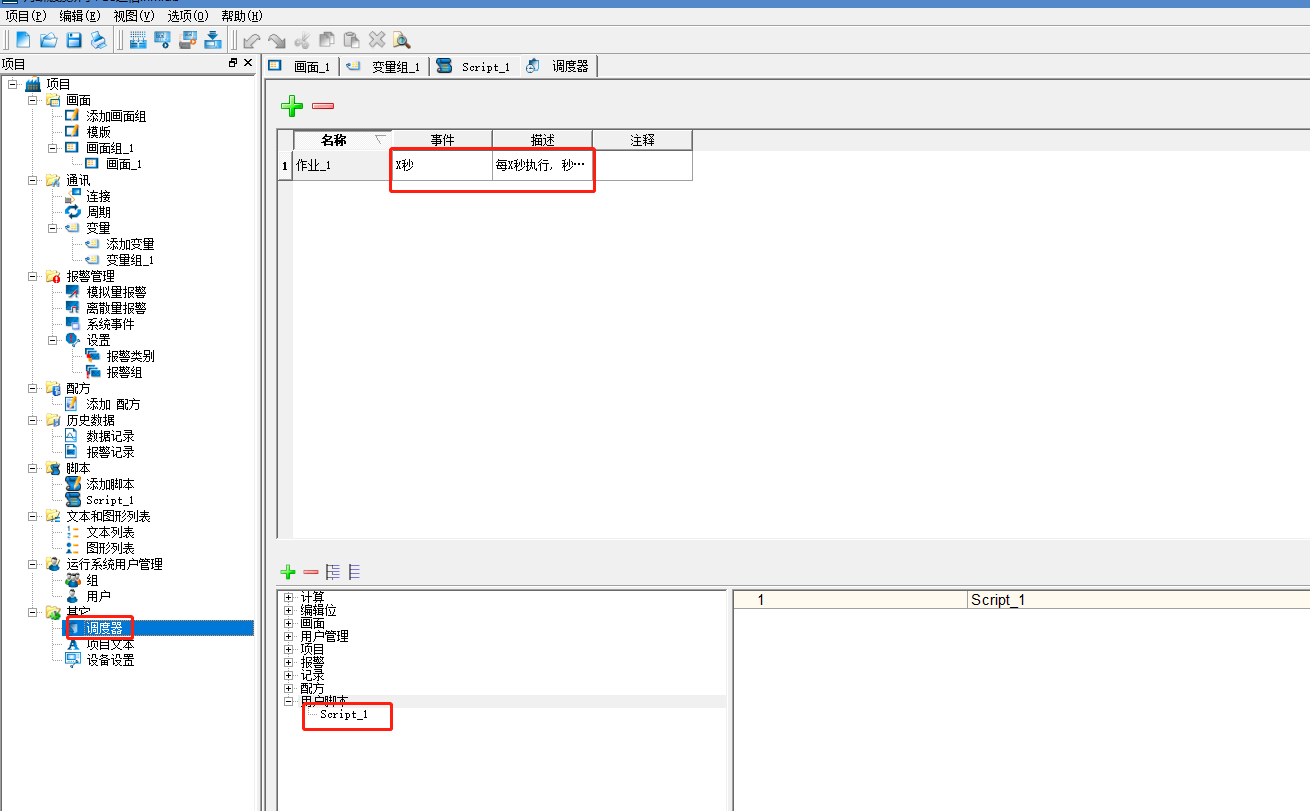1310x811 pixels.
Task: Collapse the 用户脚本 function category
Action: pos(289,701)
